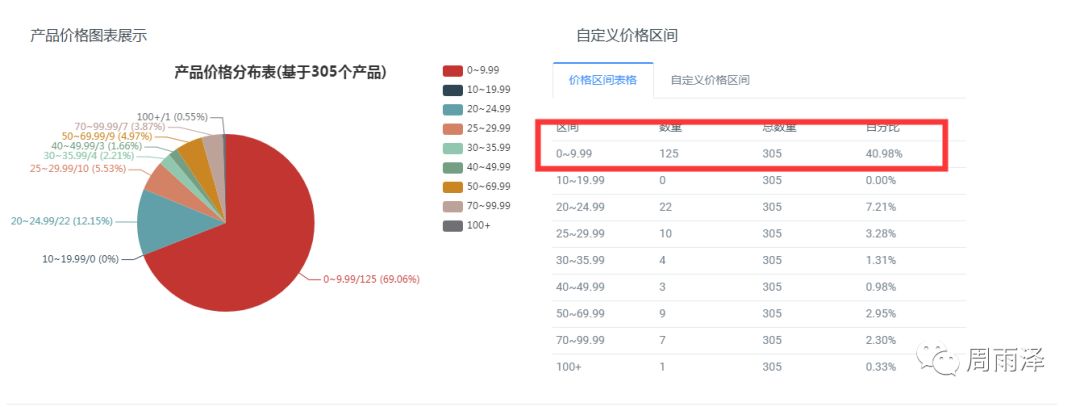Hide the 50~69.99 legend series
Image resolution: width=1080 pixels, height=407 pixels.
tap(476, 187)
